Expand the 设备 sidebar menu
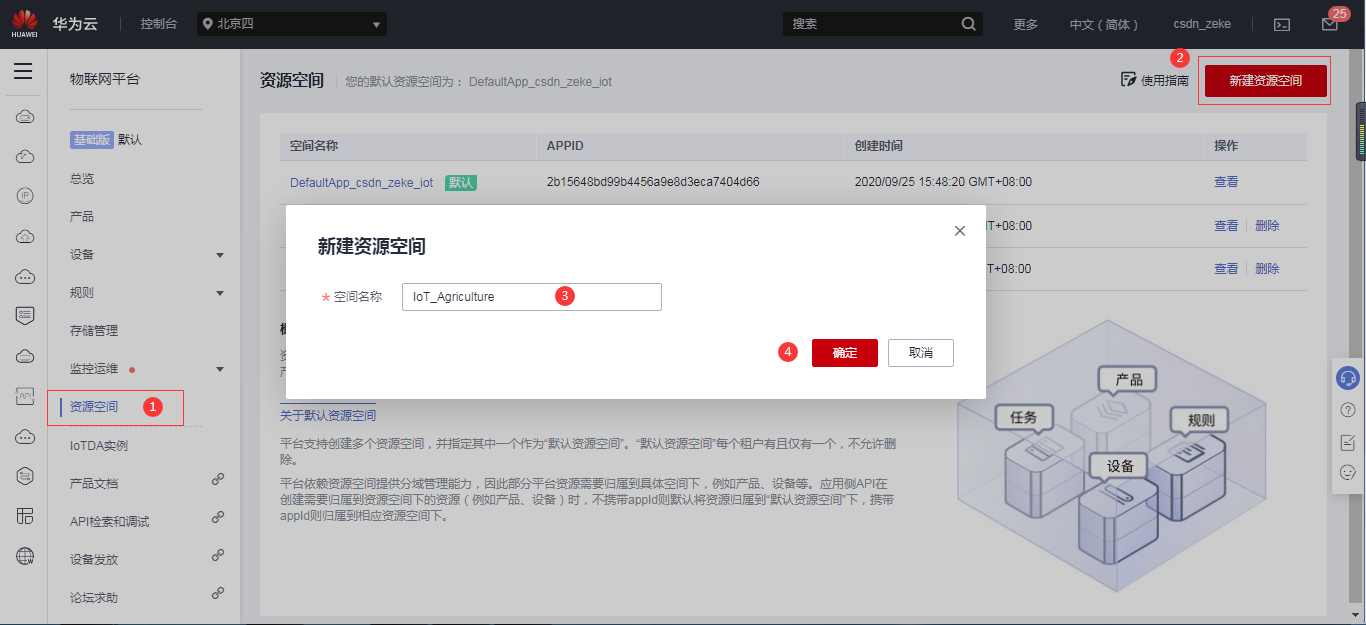This screenshot has width=1366, height=625. coord(220,255)
